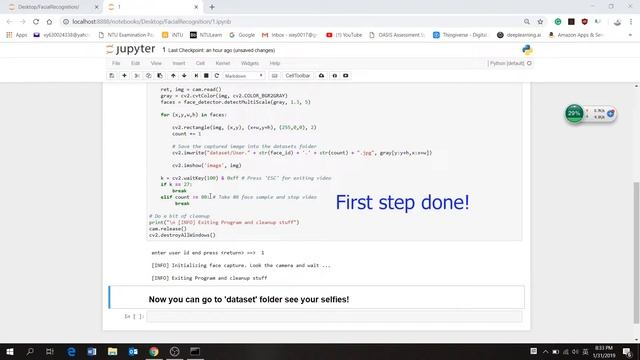Open the Kernel menu

(x=222, y=63)
